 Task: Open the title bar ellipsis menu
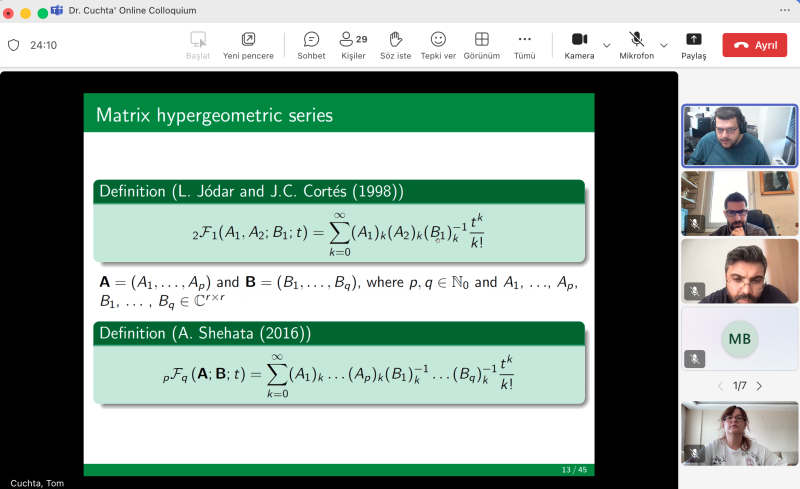click(x=783, y=10)
